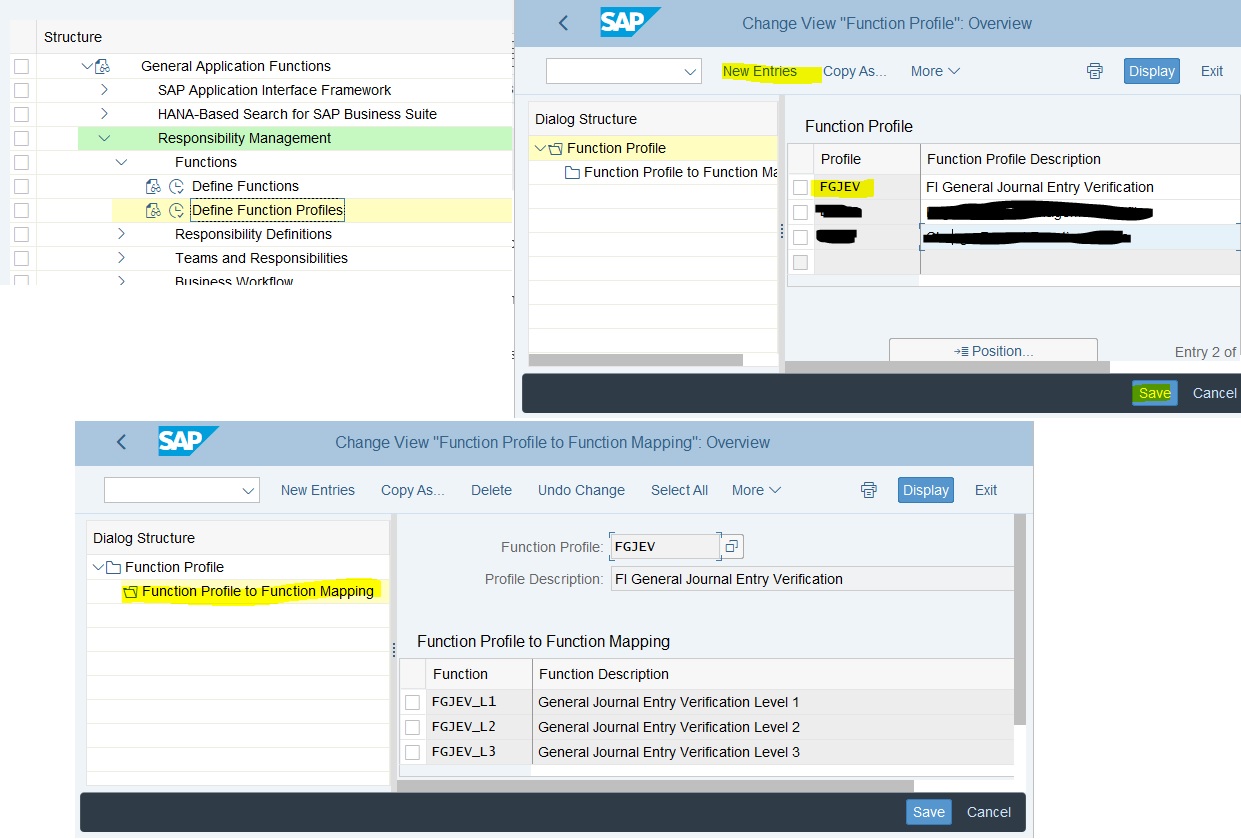Open the command field dropdown in the lower window
1241x839 pixels.
pyautogui.click(x=248, y=490)
